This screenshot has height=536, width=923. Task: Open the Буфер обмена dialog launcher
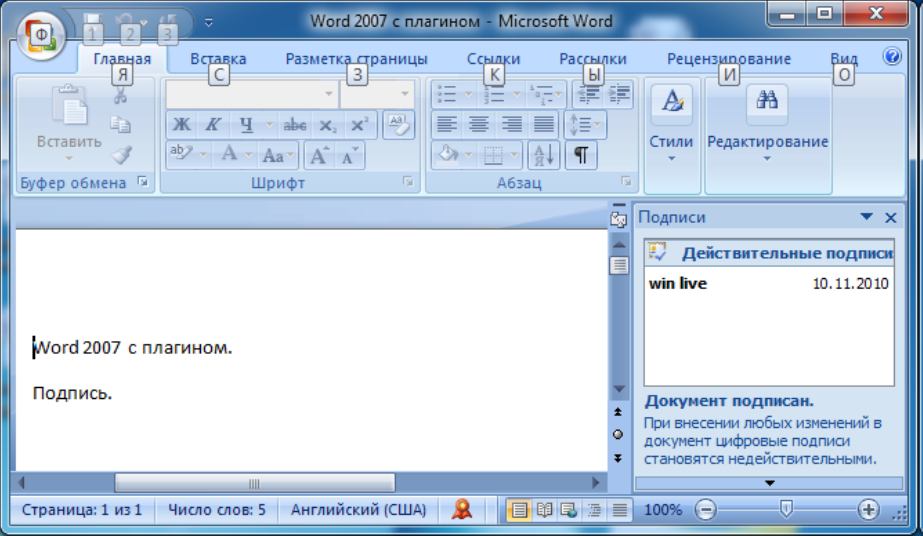pyautogui.click(x=142, y=182)
